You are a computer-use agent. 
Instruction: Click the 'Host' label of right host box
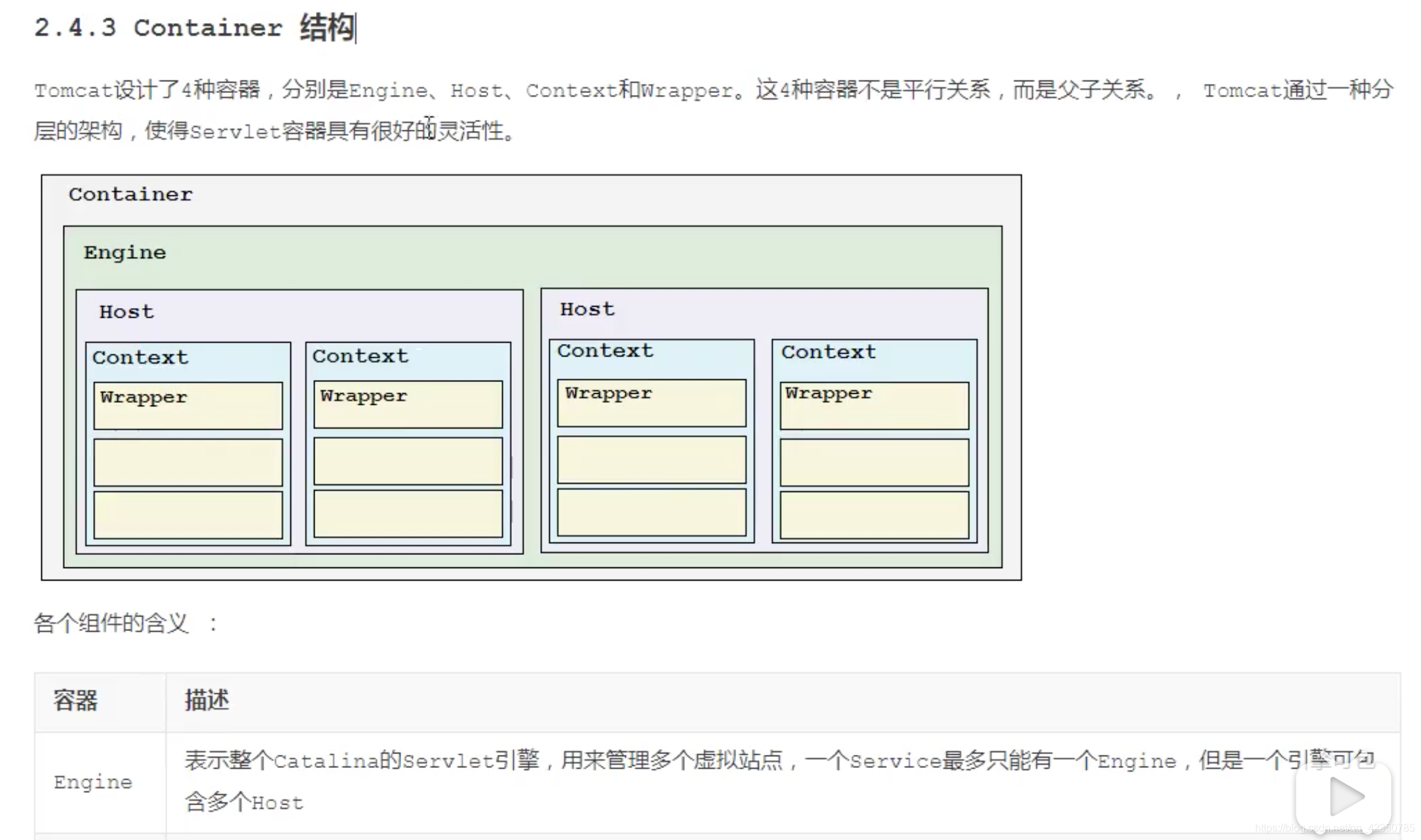pos(587,309)
